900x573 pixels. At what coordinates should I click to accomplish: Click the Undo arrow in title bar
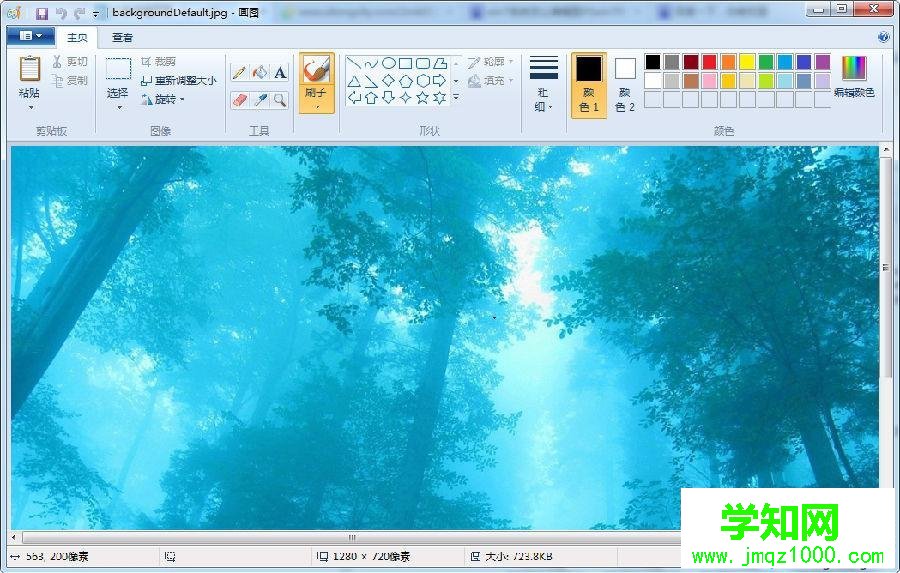[x=61, y=13]
